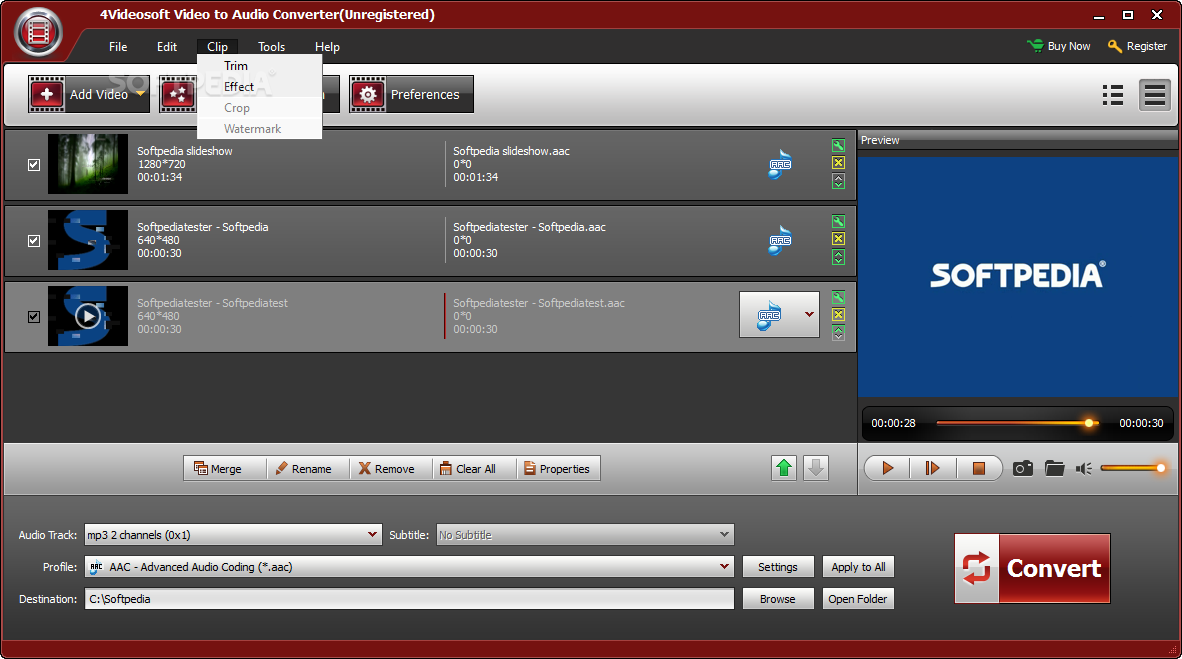Stop the preview playback
This screenshot has width=1182, height=659.
(978, 468)
